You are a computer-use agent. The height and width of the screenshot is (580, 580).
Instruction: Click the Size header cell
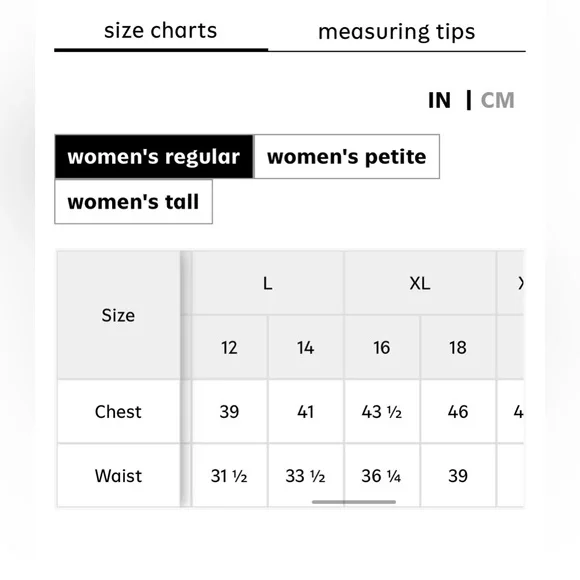point(118,316)
